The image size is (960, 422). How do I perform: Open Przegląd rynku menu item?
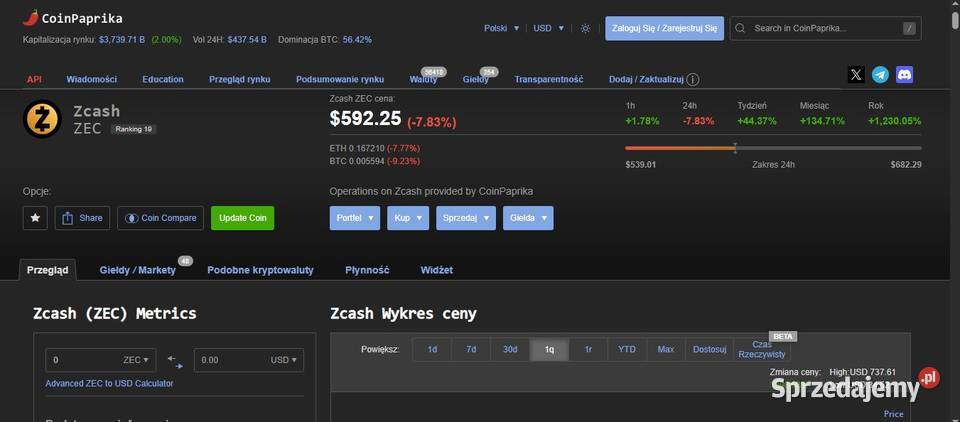pyautogui.click(x=239, y=80)
